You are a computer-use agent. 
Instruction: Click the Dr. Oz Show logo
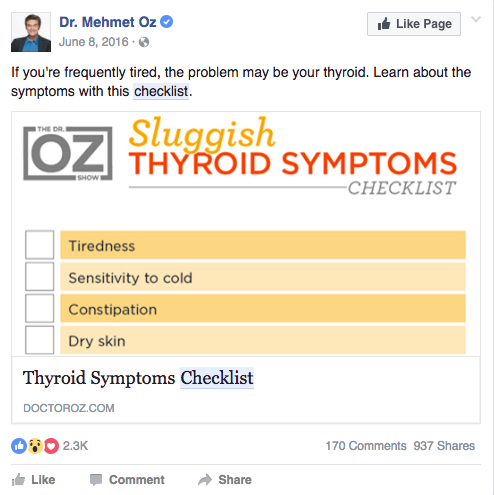click(x=68, y=154)
